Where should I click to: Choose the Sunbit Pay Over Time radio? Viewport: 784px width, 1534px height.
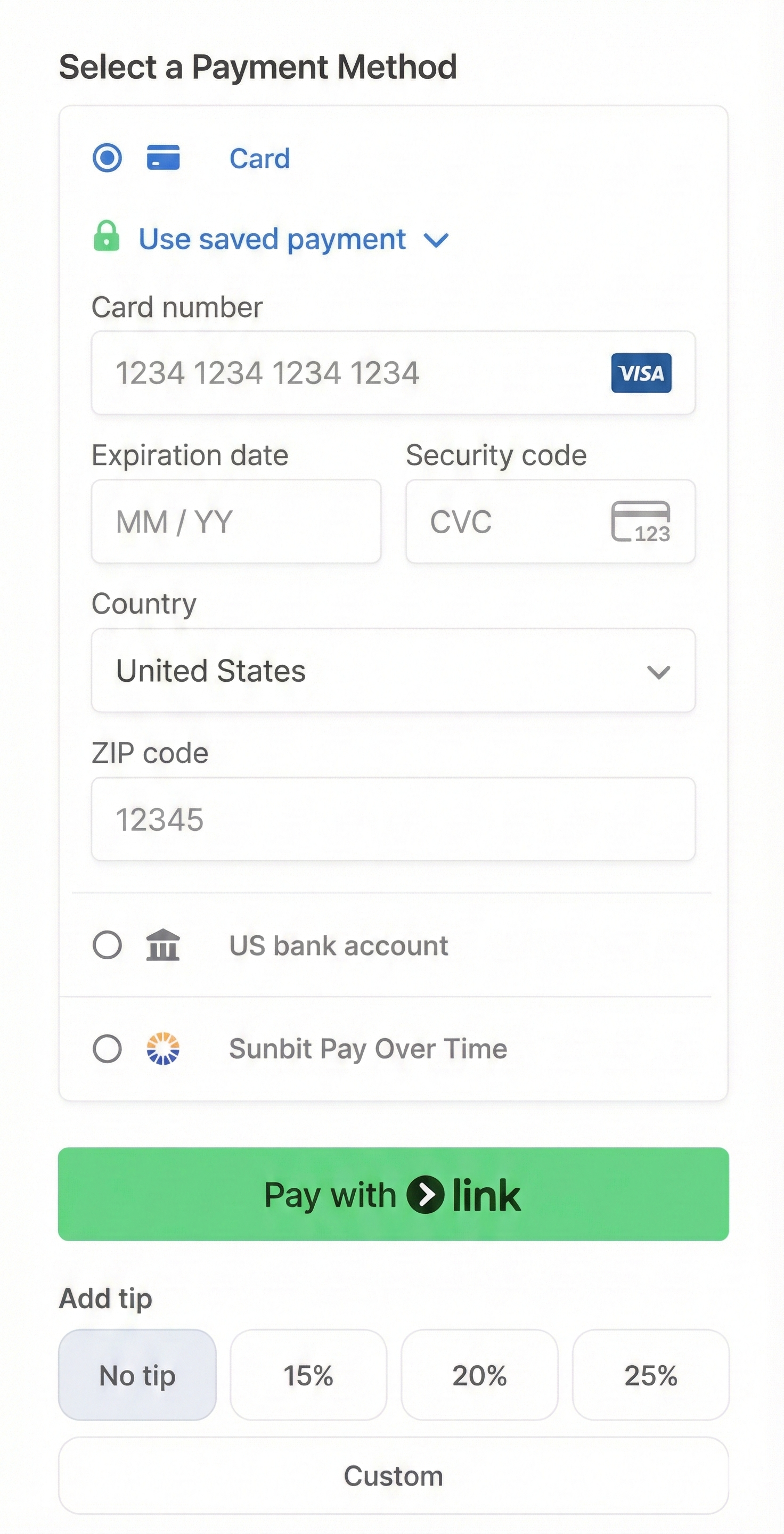107,1049
